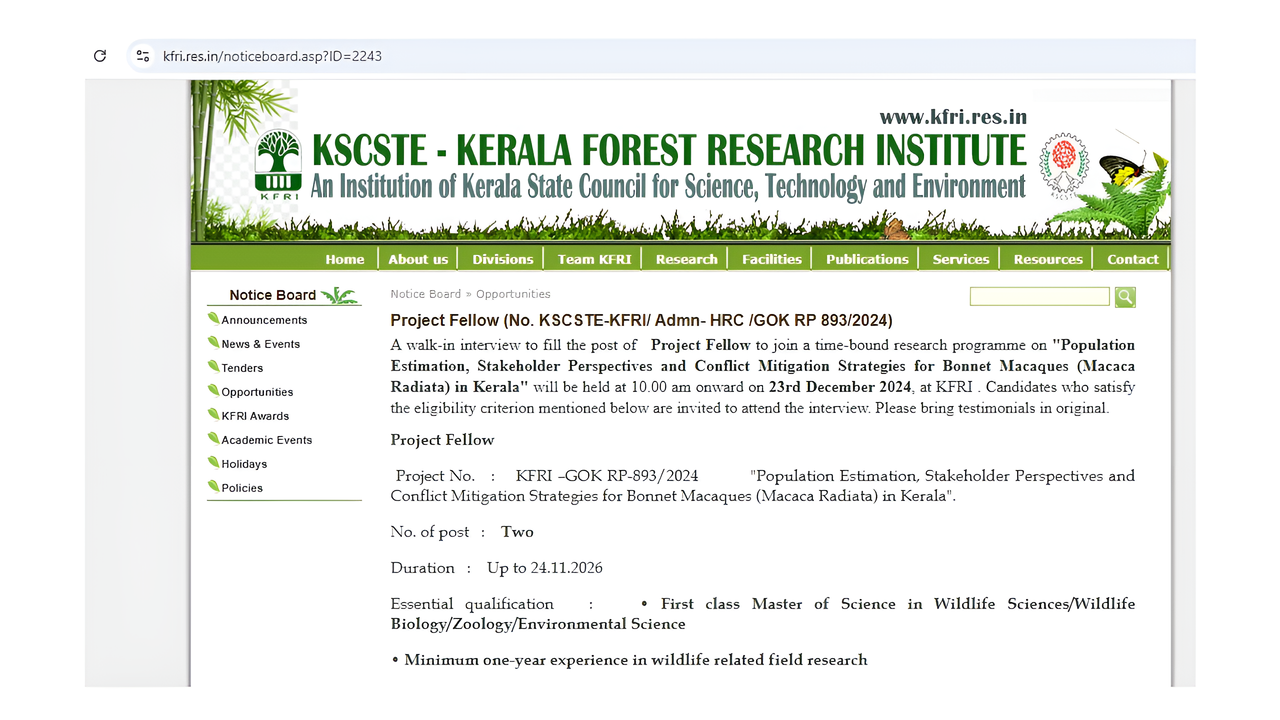Click the date '23rd December 2024'
The height and width of the screenshot is (720, 1280).
(x=840, y=387)
